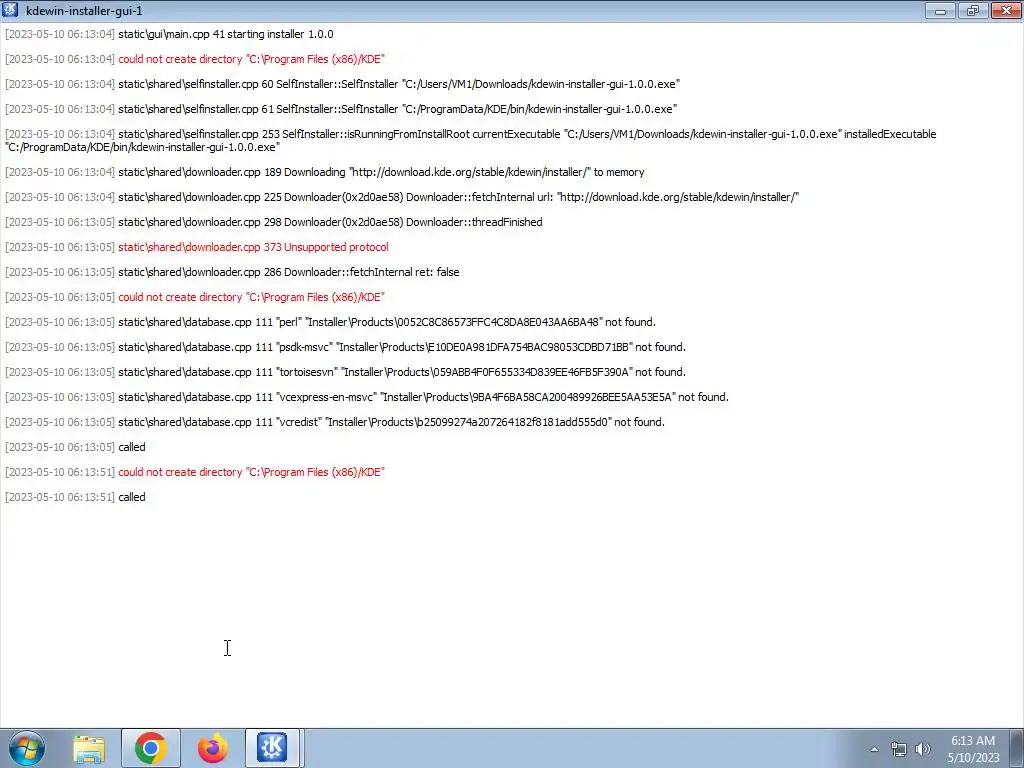
Task: Launch Google Chrome from the taskbar
Action: point(151,748)
